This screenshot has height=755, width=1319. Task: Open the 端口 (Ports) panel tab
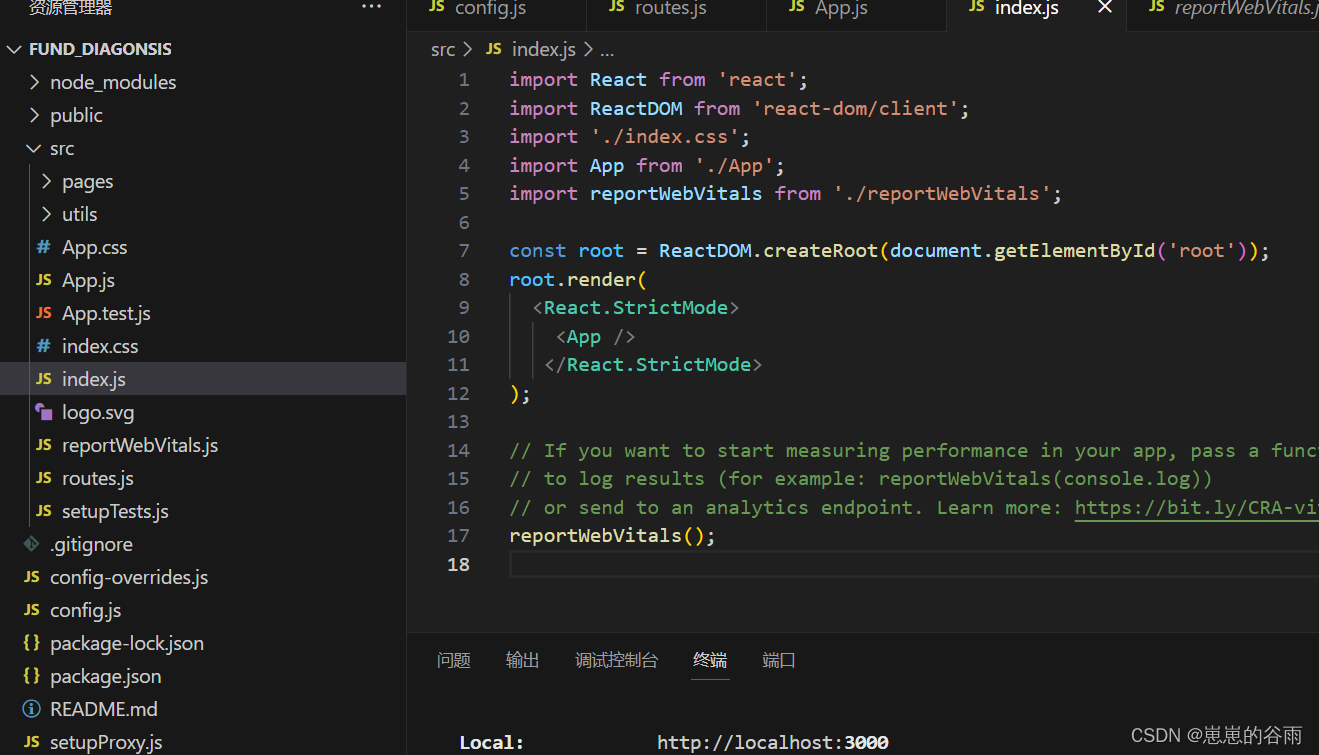[x=779, y=660]
